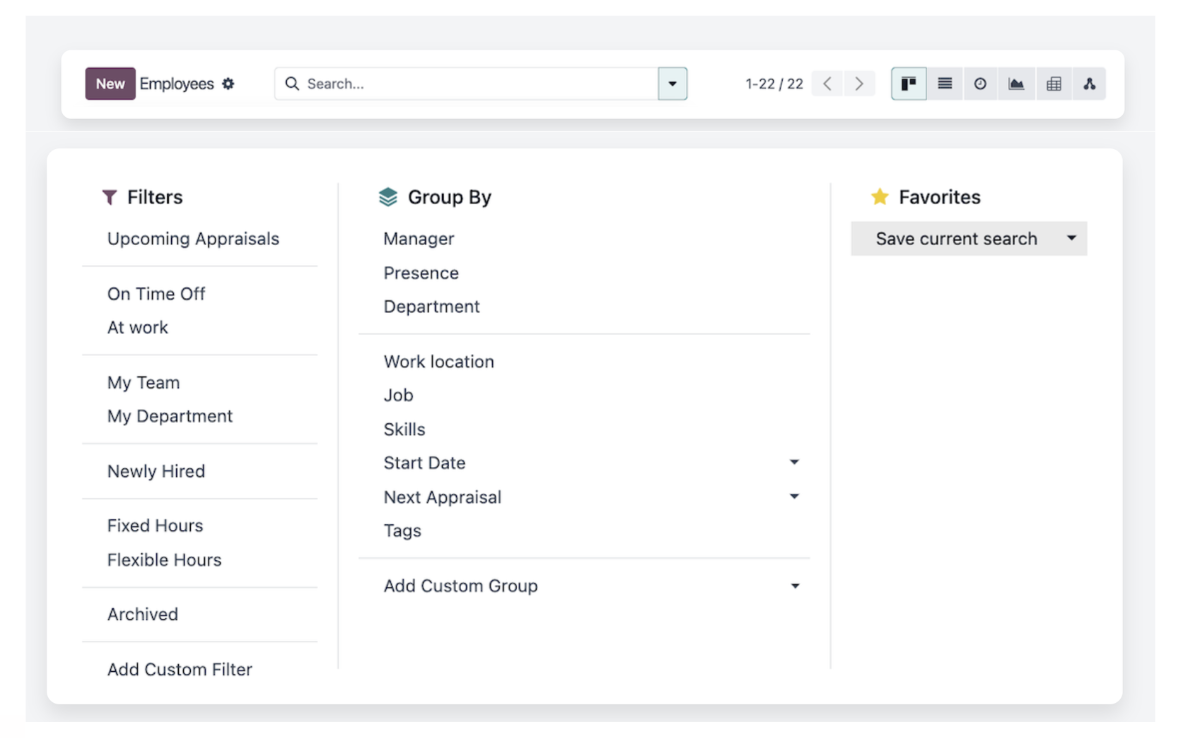Click the gear icon beside Employees
Screen dimensions: 1182x738
coord(228,84)
